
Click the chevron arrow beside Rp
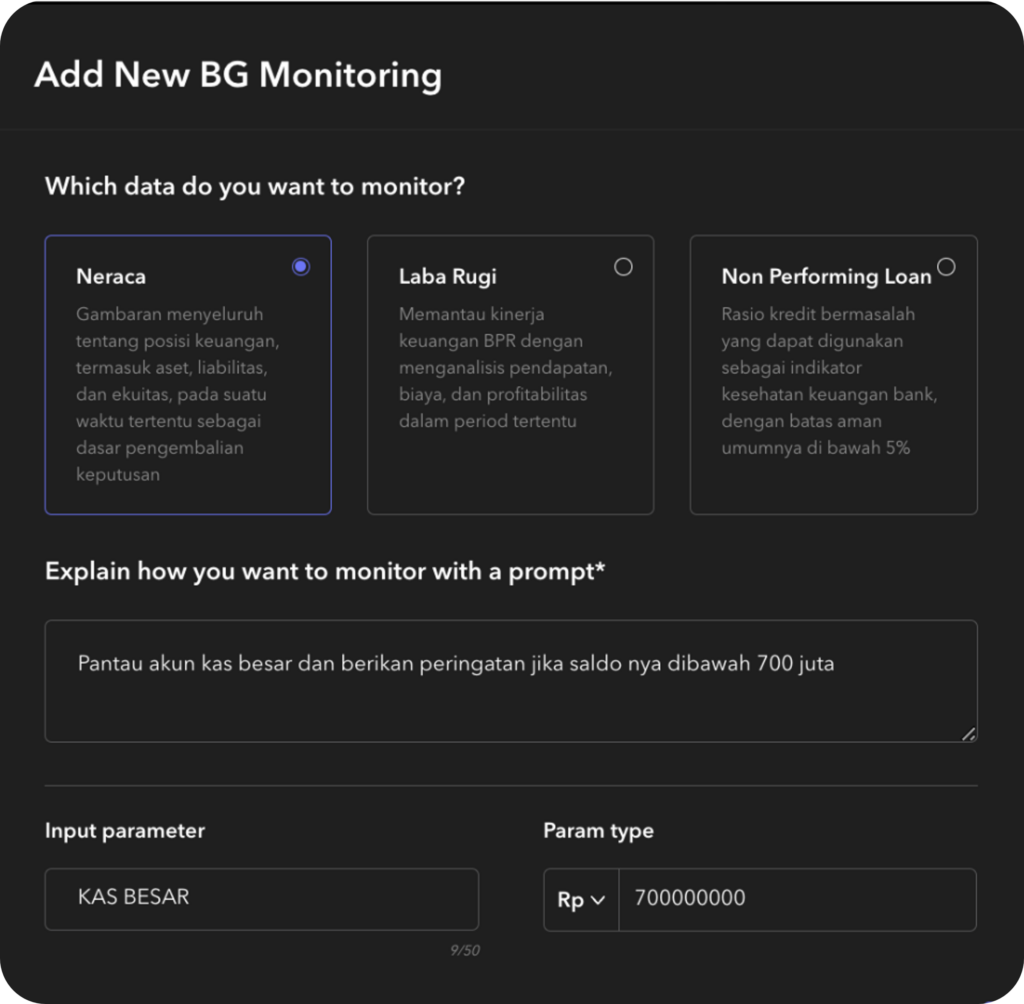(x=598, y=900)
